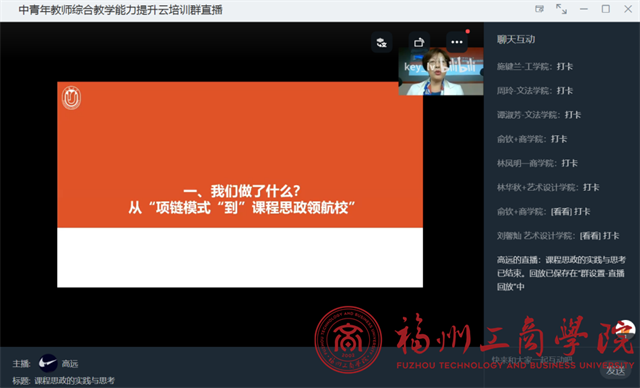Click the stream ended replay saved notice
Screen dimensions: 640x388
(561, 273)
